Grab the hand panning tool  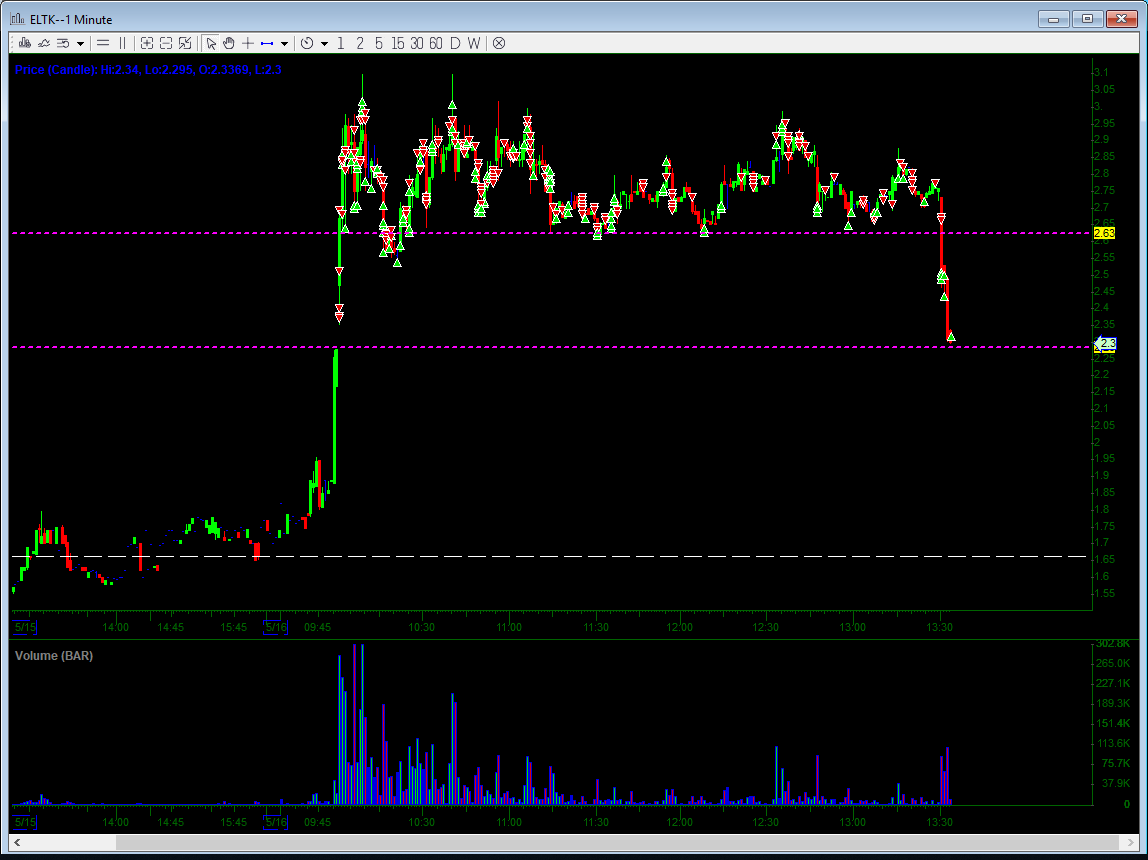tap(229, 43)
